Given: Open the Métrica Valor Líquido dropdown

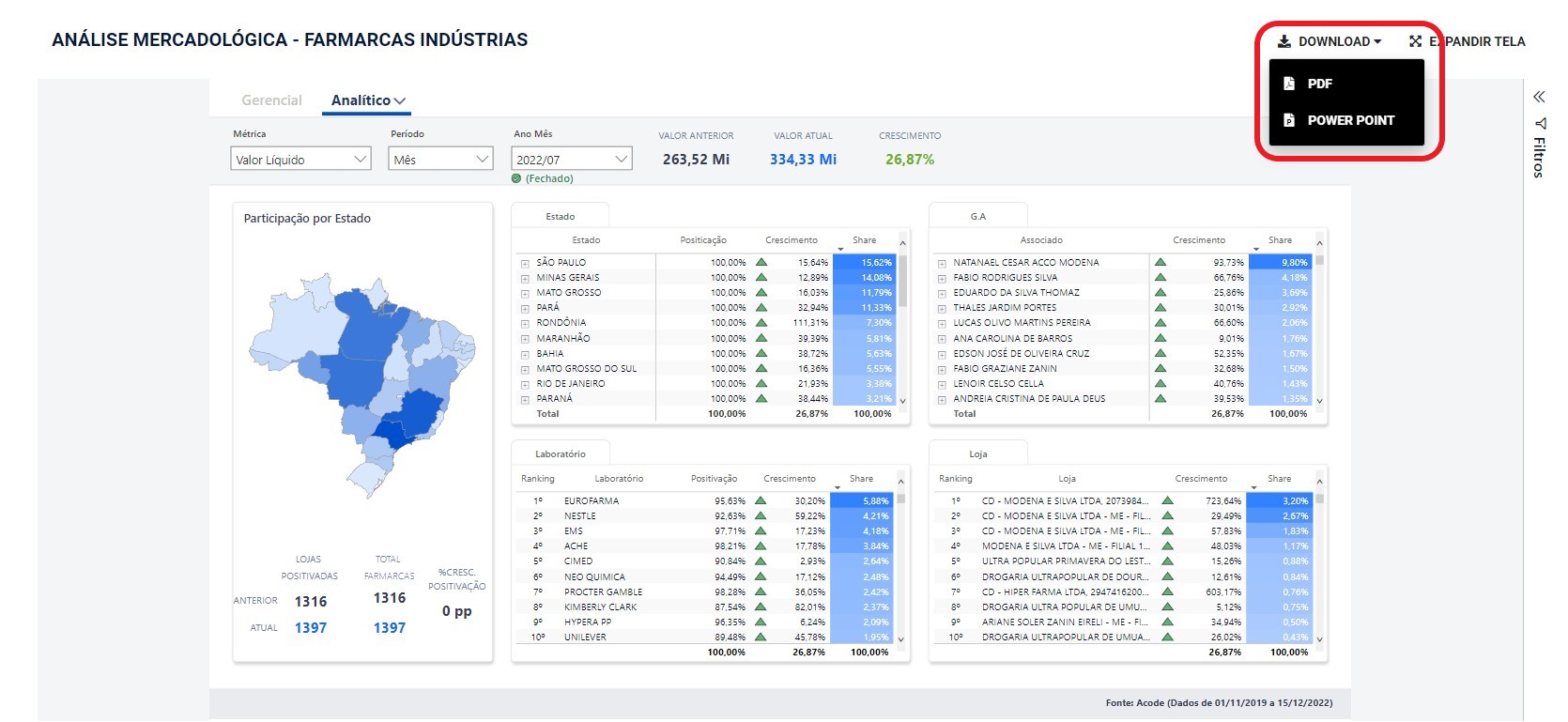Looking at the screenshot, I should 301,160.
